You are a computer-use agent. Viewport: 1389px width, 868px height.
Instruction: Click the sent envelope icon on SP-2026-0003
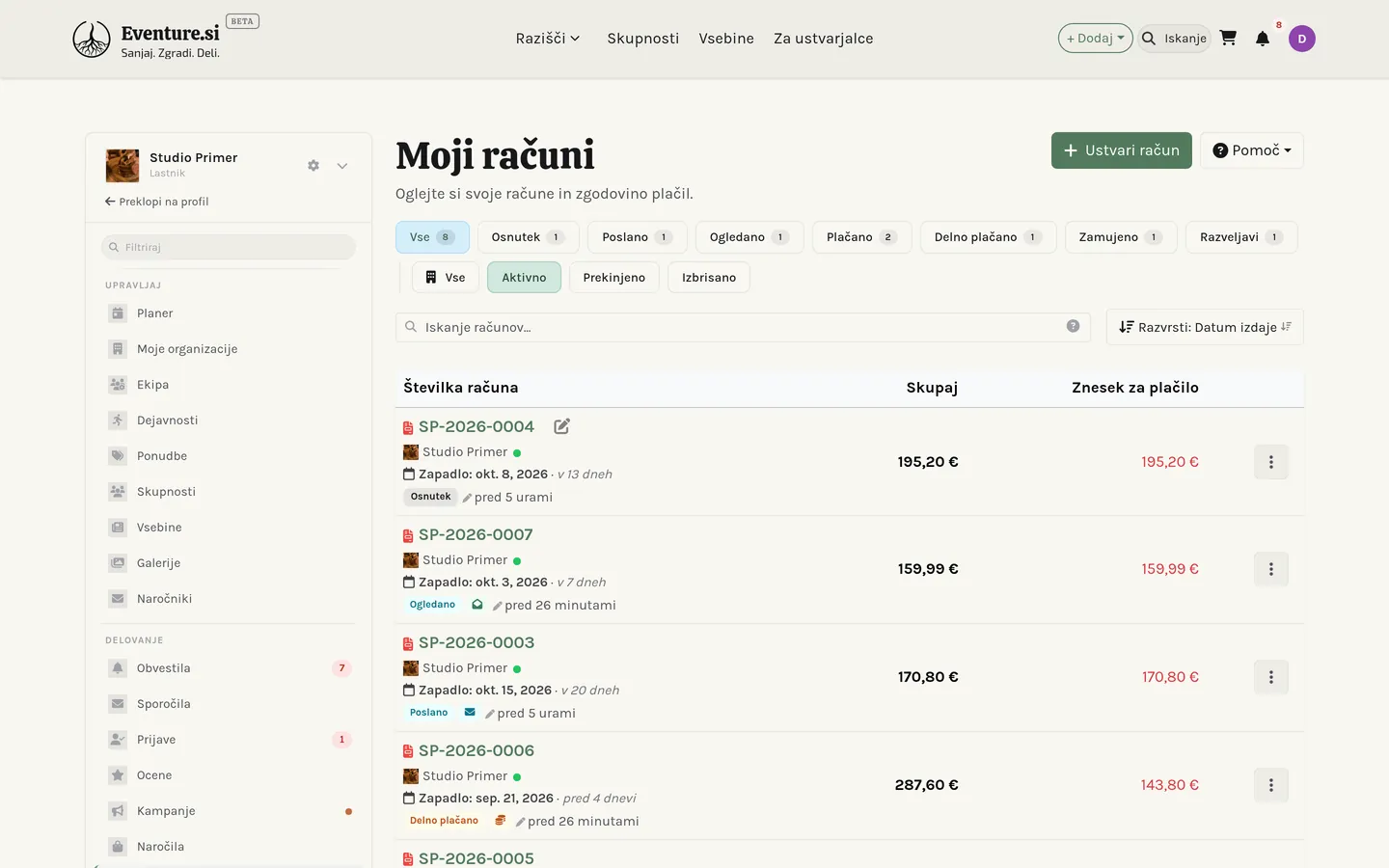(x=470, y=713)
